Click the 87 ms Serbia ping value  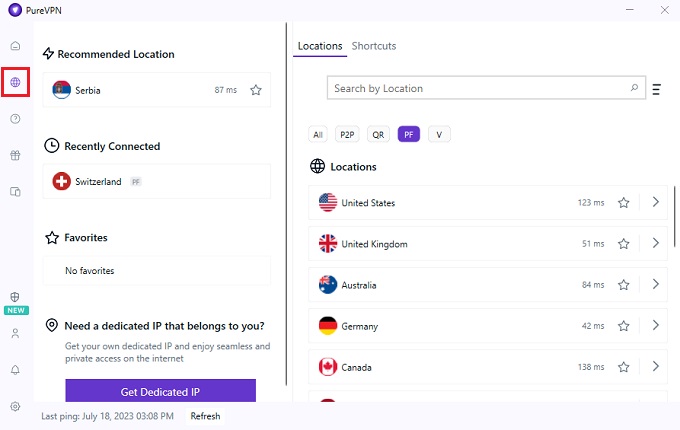coord(226,90)
